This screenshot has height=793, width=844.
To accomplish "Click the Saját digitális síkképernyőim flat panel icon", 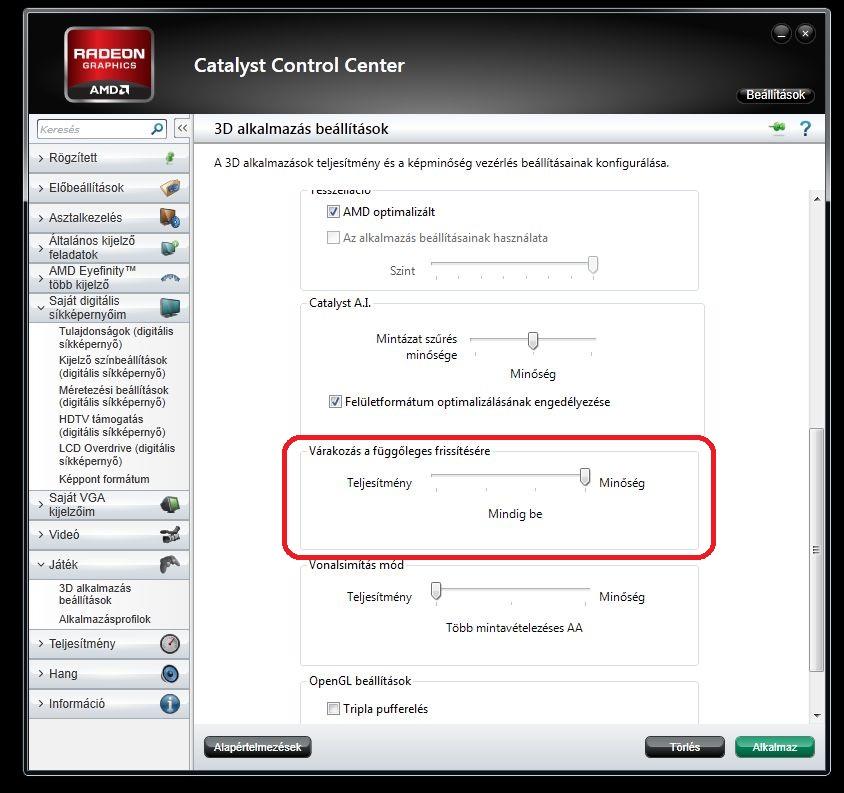I will (x=170, y=307).
